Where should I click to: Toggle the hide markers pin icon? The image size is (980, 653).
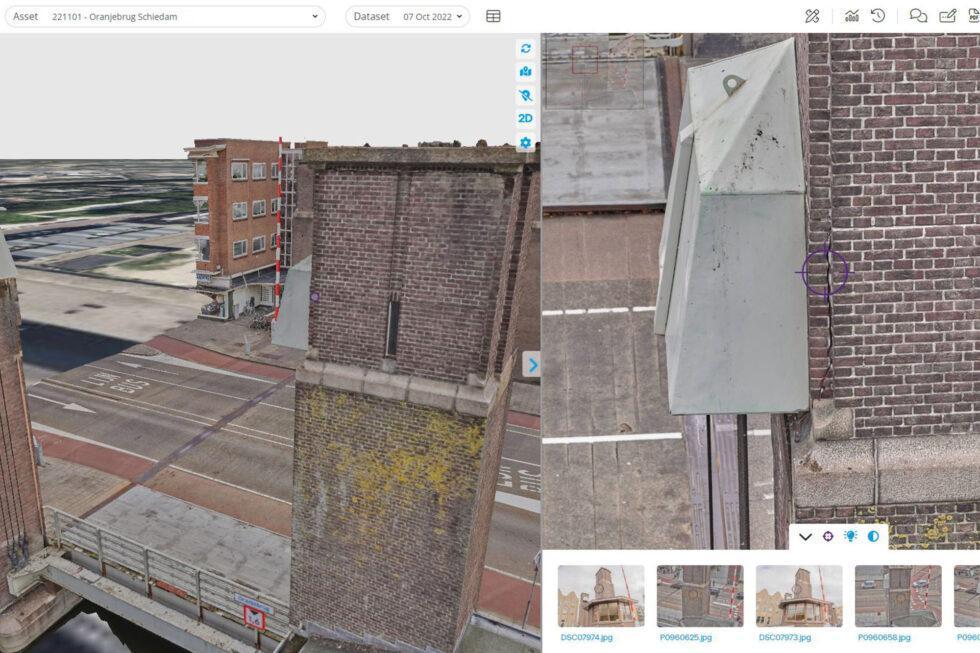[x=525, y=95]
